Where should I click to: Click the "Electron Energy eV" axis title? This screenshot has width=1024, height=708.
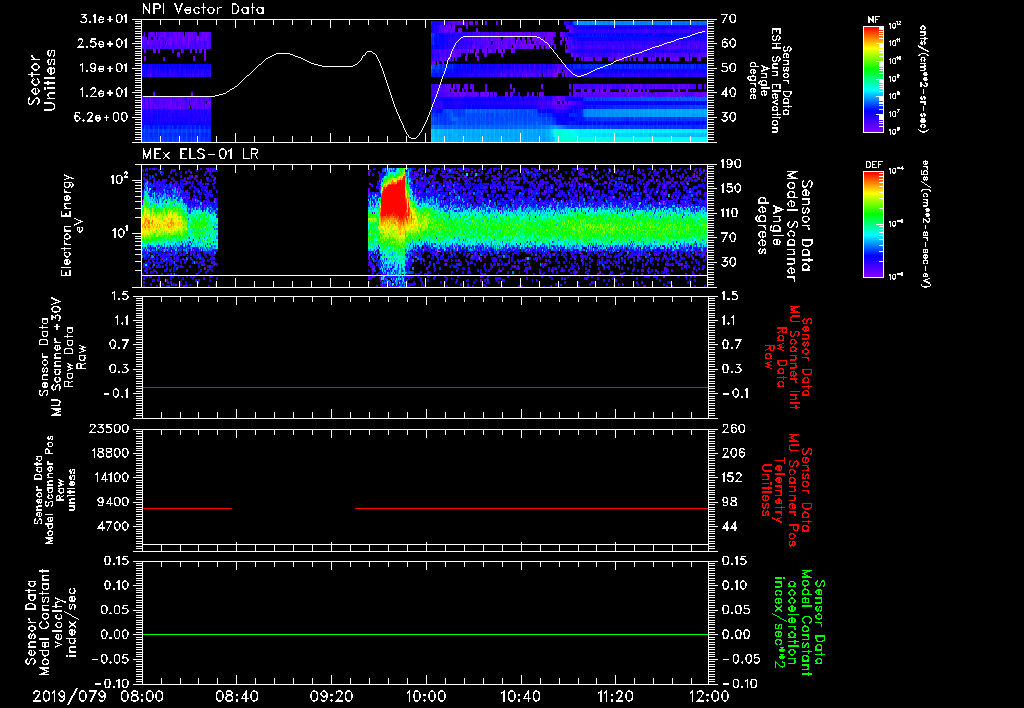tap(71, 225)
